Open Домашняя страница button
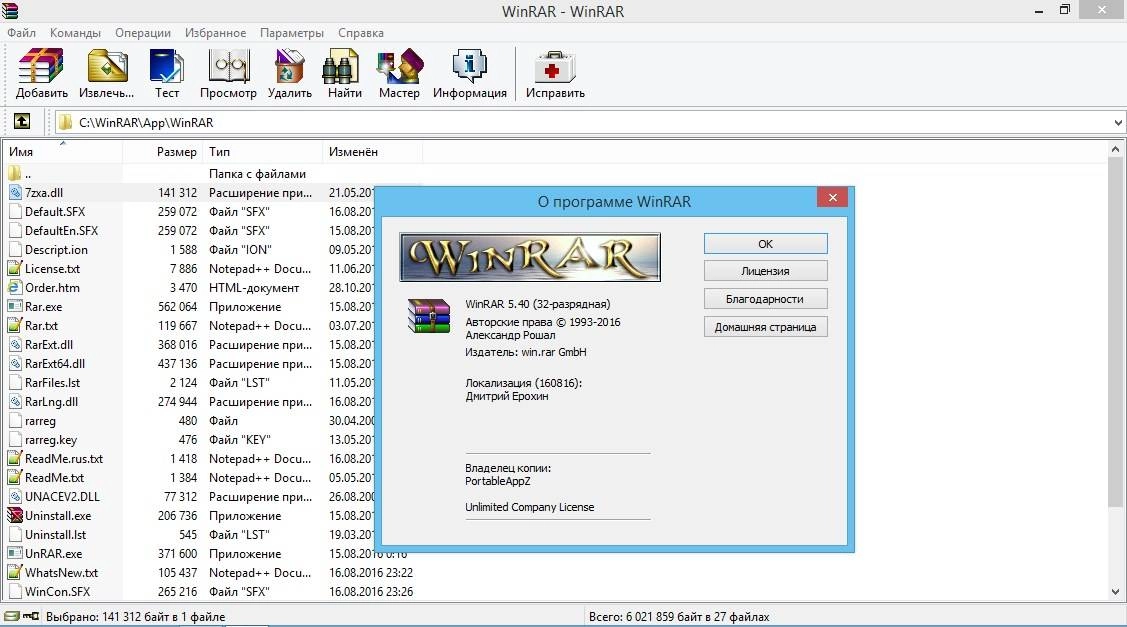 pos(765,327)
